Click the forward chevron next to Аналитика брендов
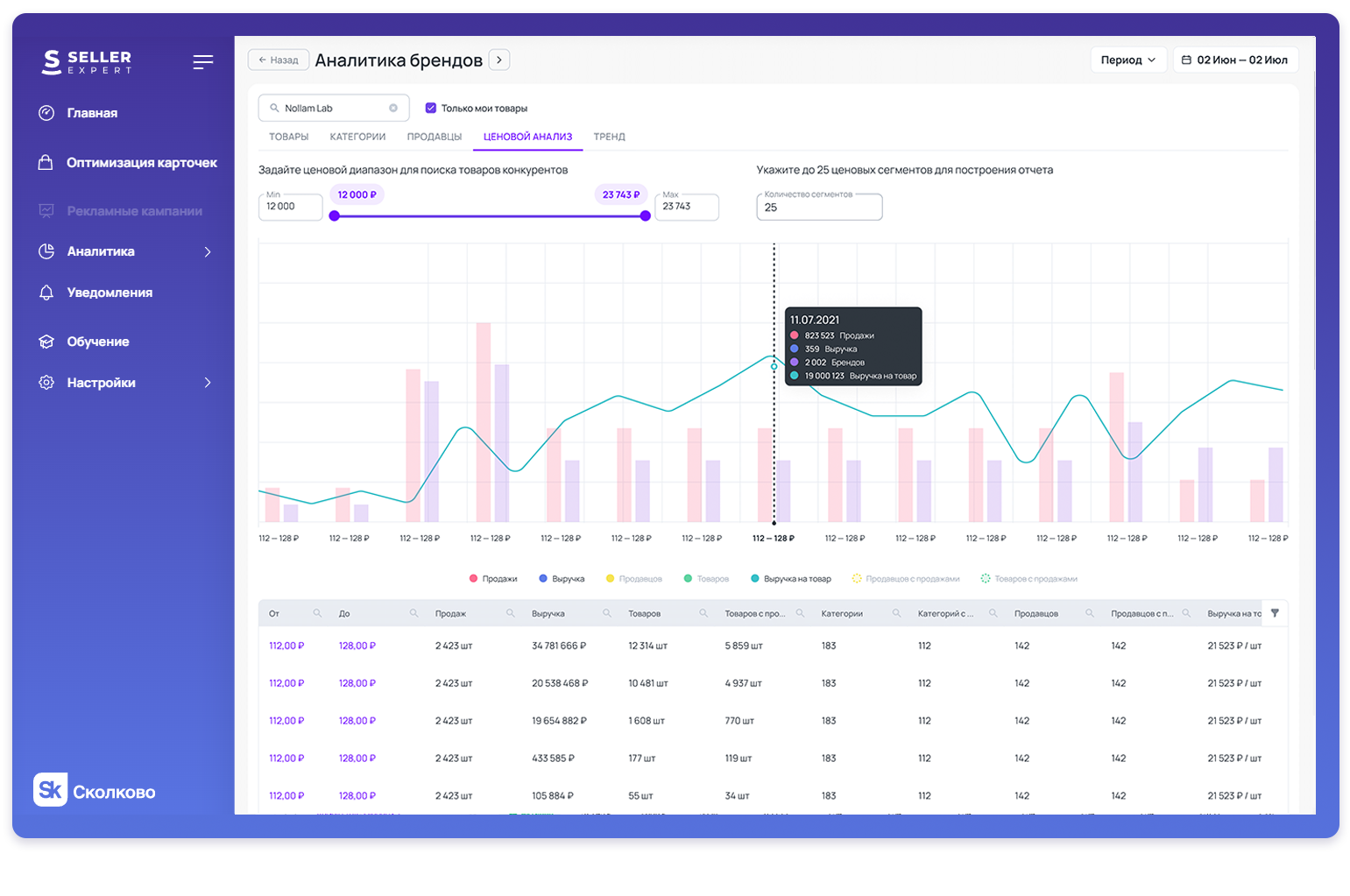 pyautogui.click(x=499, y=60)
